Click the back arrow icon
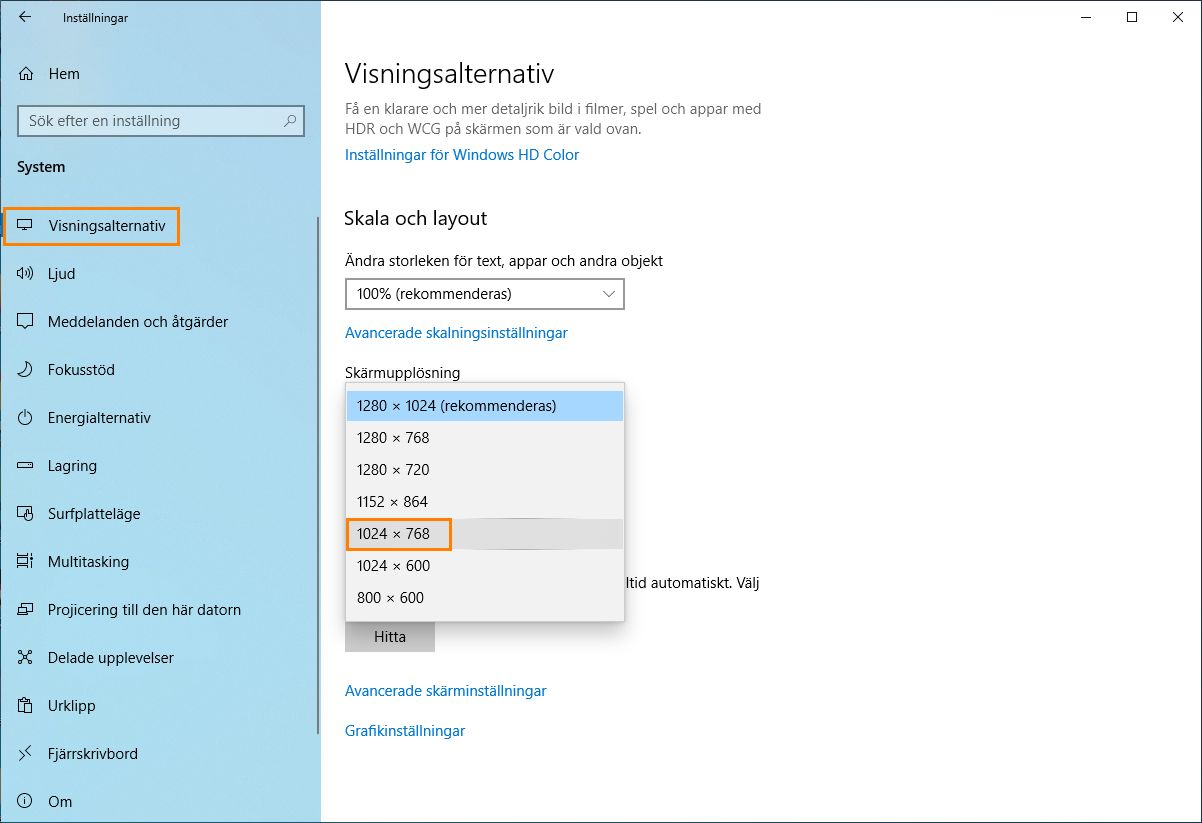This screenshot has width=1202, height=823. pos(25,17)
